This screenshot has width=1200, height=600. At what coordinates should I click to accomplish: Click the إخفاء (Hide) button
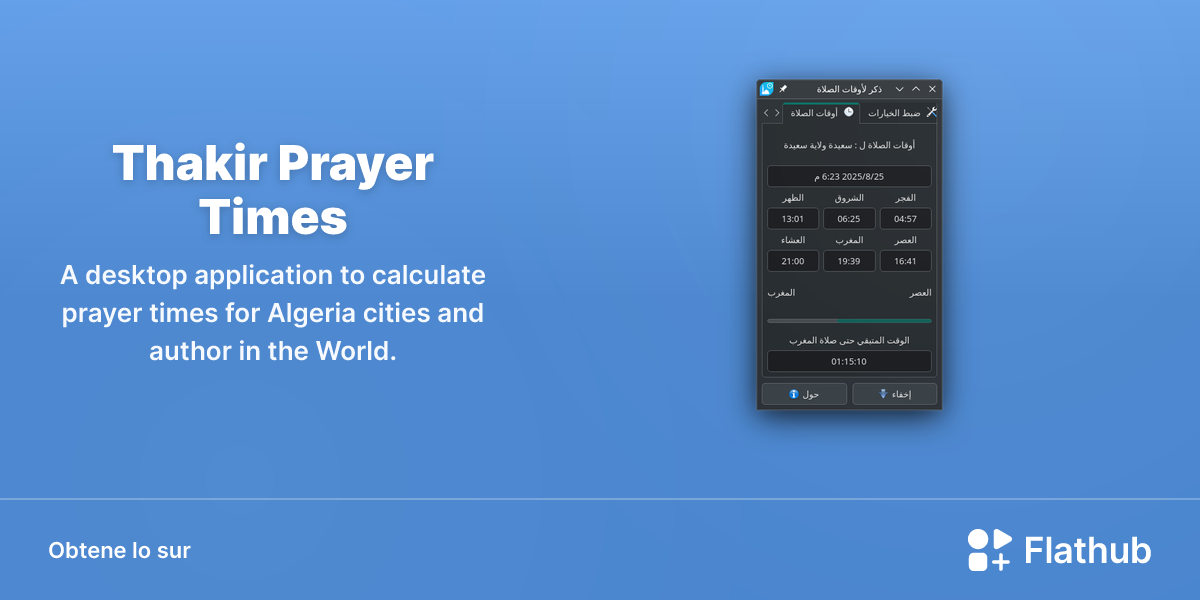coord(894,394)
